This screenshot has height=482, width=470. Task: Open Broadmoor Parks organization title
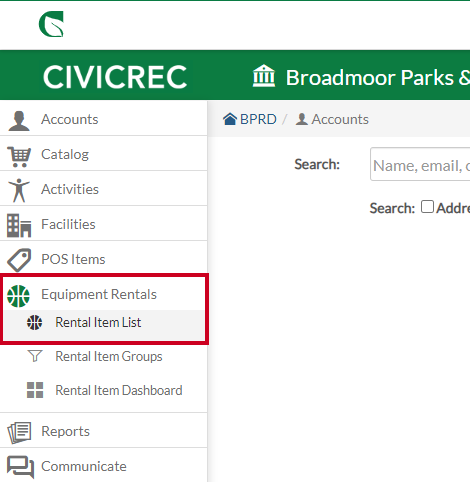378,78
